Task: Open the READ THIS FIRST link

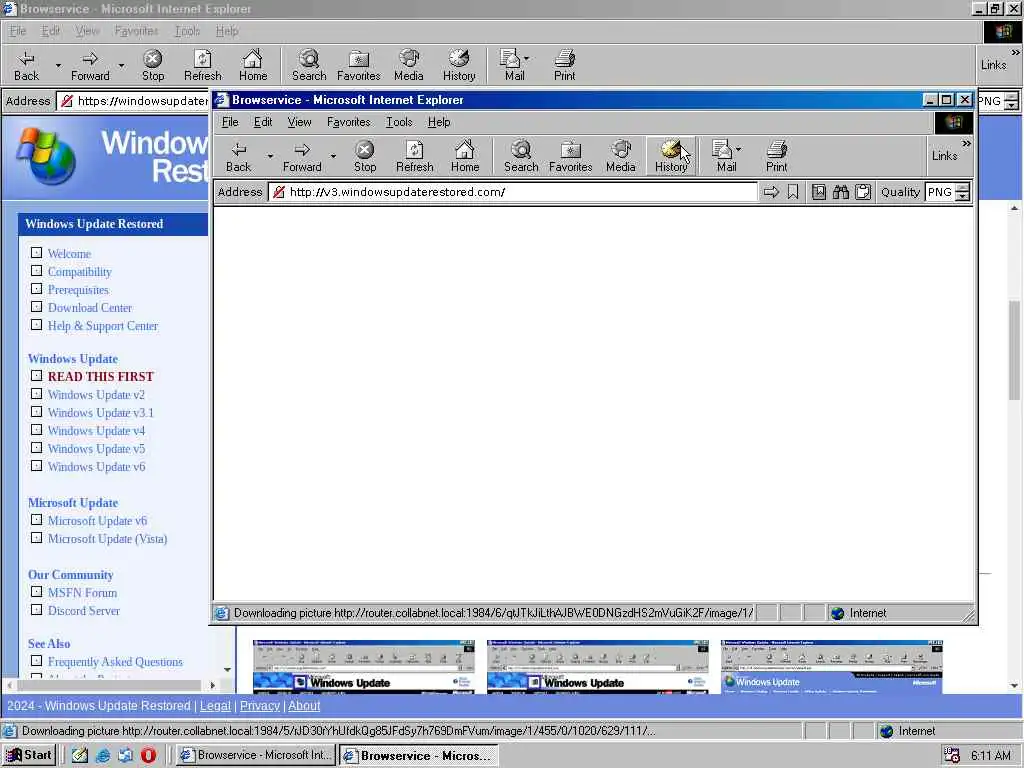Action: [101, 377]
